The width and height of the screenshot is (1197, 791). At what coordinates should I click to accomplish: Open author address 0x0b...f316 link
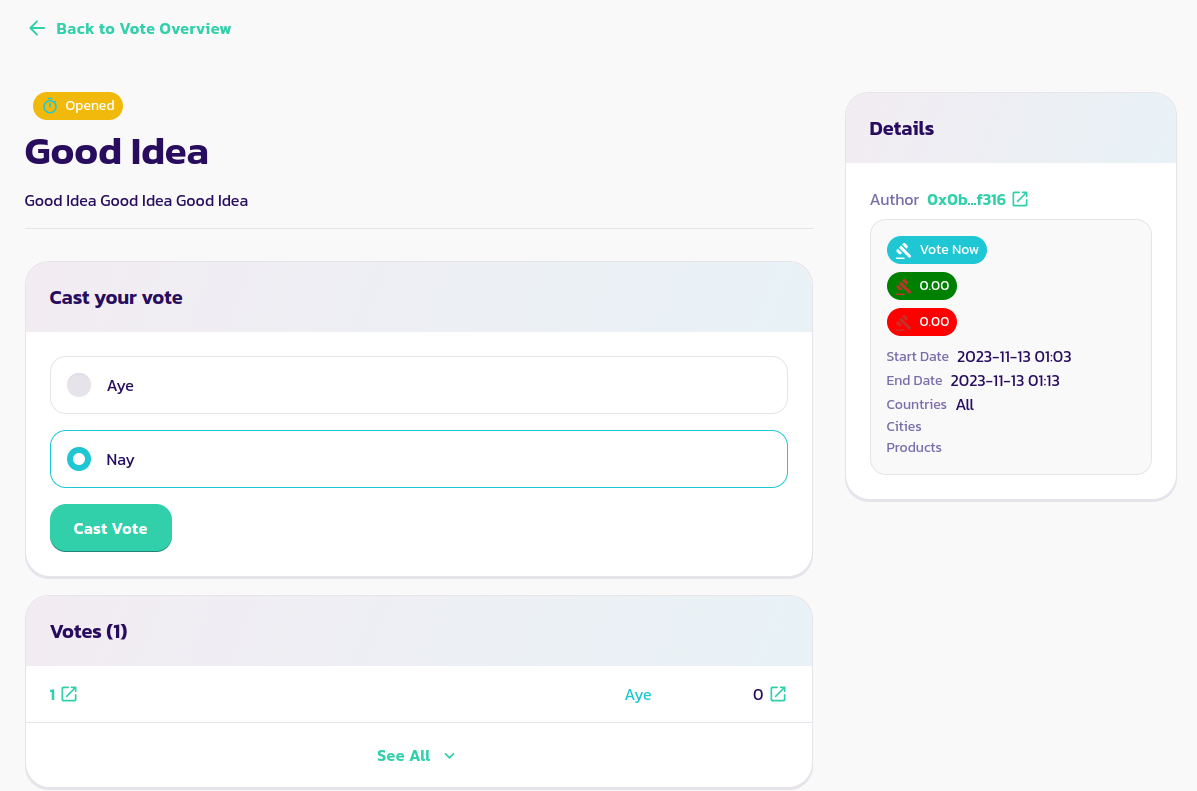(966, 199)
